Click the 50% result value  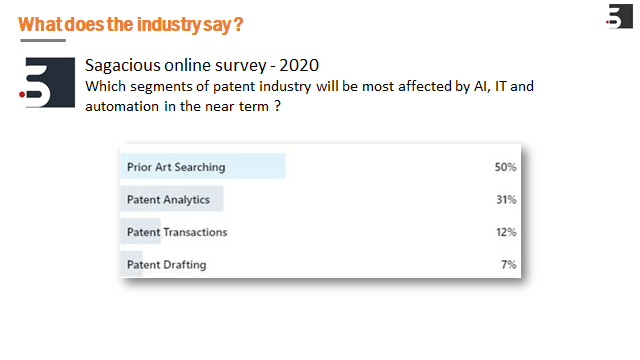click(x=505, y=167)
